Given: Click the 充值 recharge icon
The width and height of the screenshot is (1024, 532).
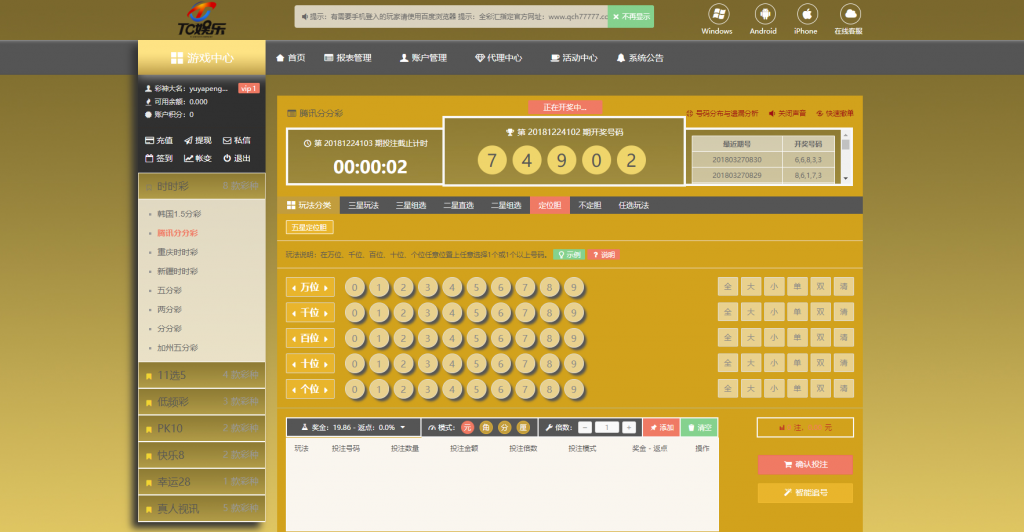Looking at the screenshot, I should [x=159, y=140].
